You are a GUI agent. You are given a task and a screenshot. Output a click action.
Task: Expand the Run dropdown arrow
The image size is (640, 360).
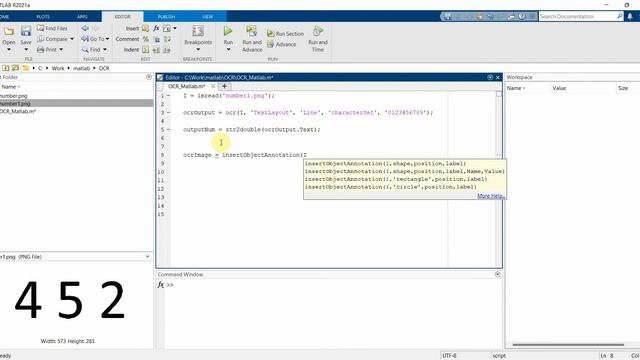pyautogui.click(x=228, y=50)
